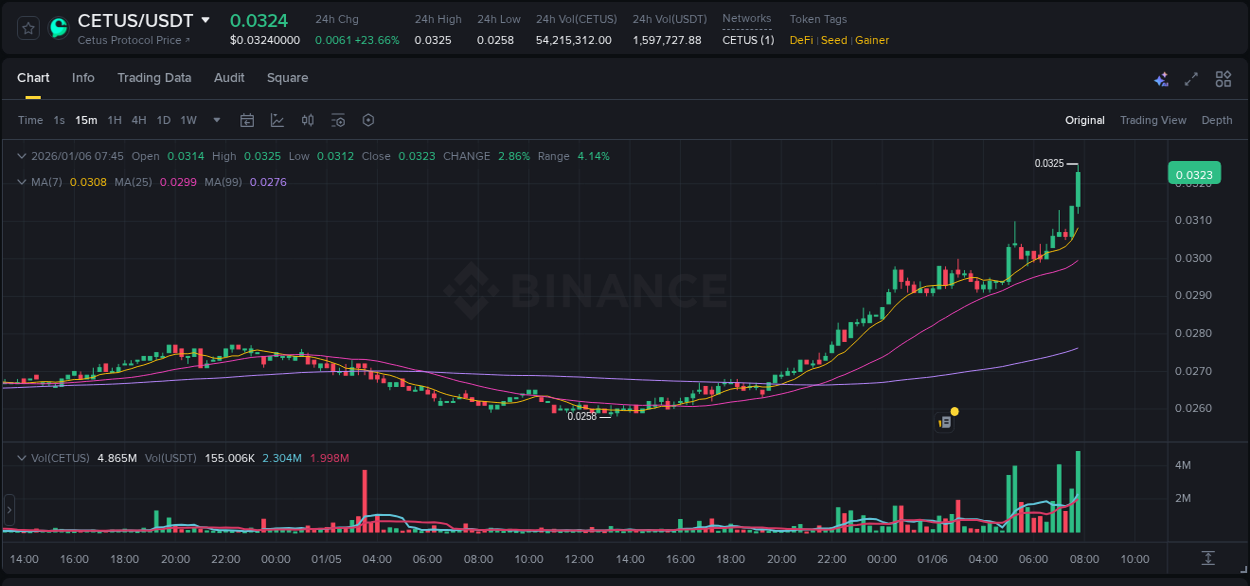Open the calendar go-to-date tool
The width and height of the screenshot is (1250, 586).
pos(247,120)
